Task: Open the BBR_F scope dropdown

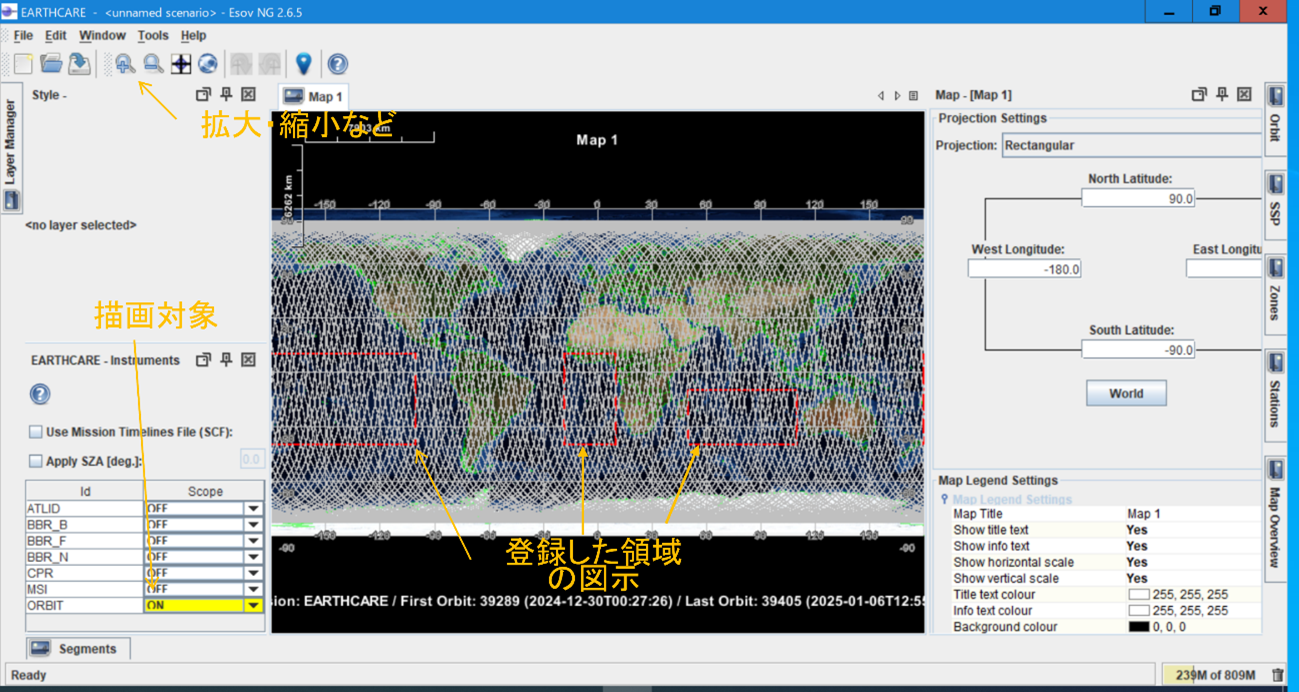Action: (x=254, y=540)
